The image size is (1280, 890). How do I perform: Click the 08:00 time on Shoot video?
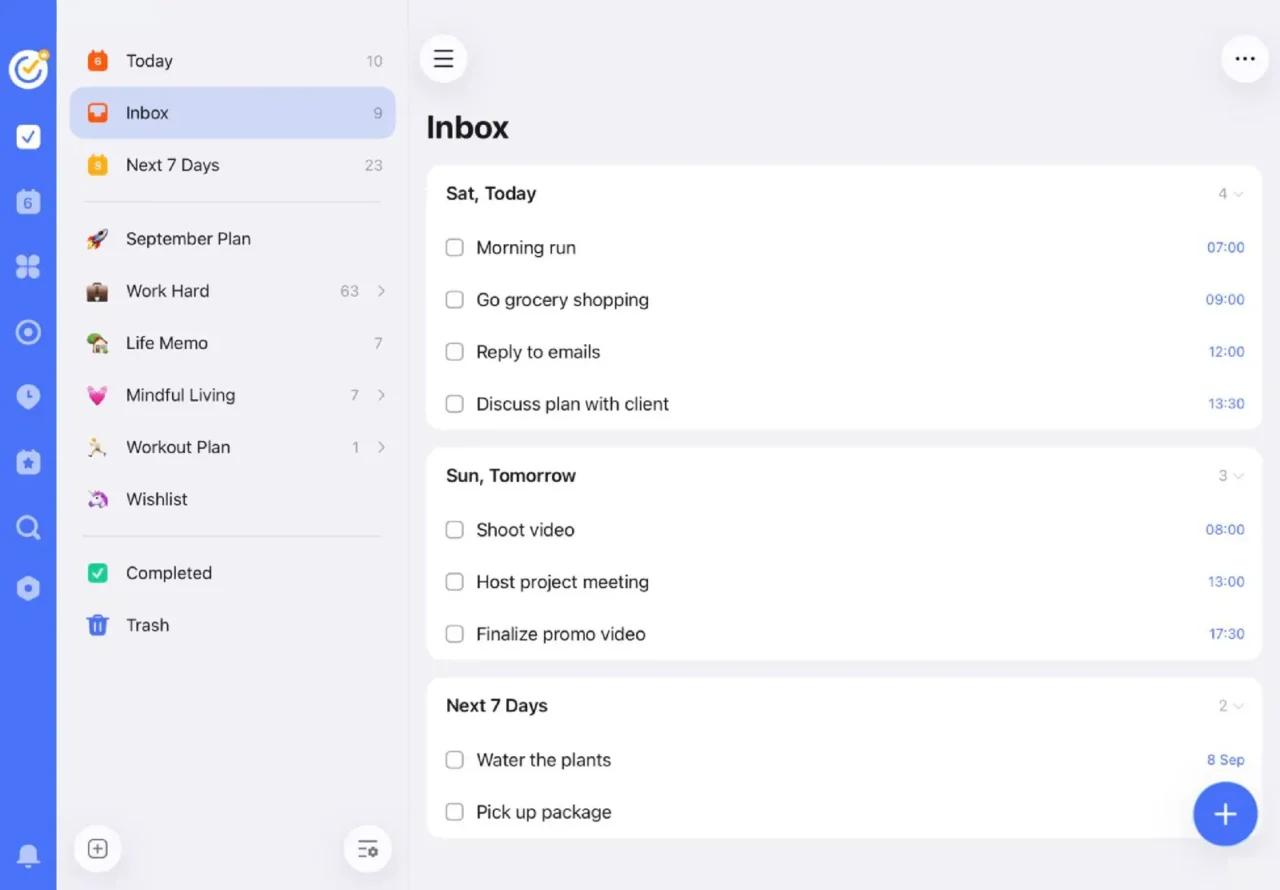coord(1225,530)
